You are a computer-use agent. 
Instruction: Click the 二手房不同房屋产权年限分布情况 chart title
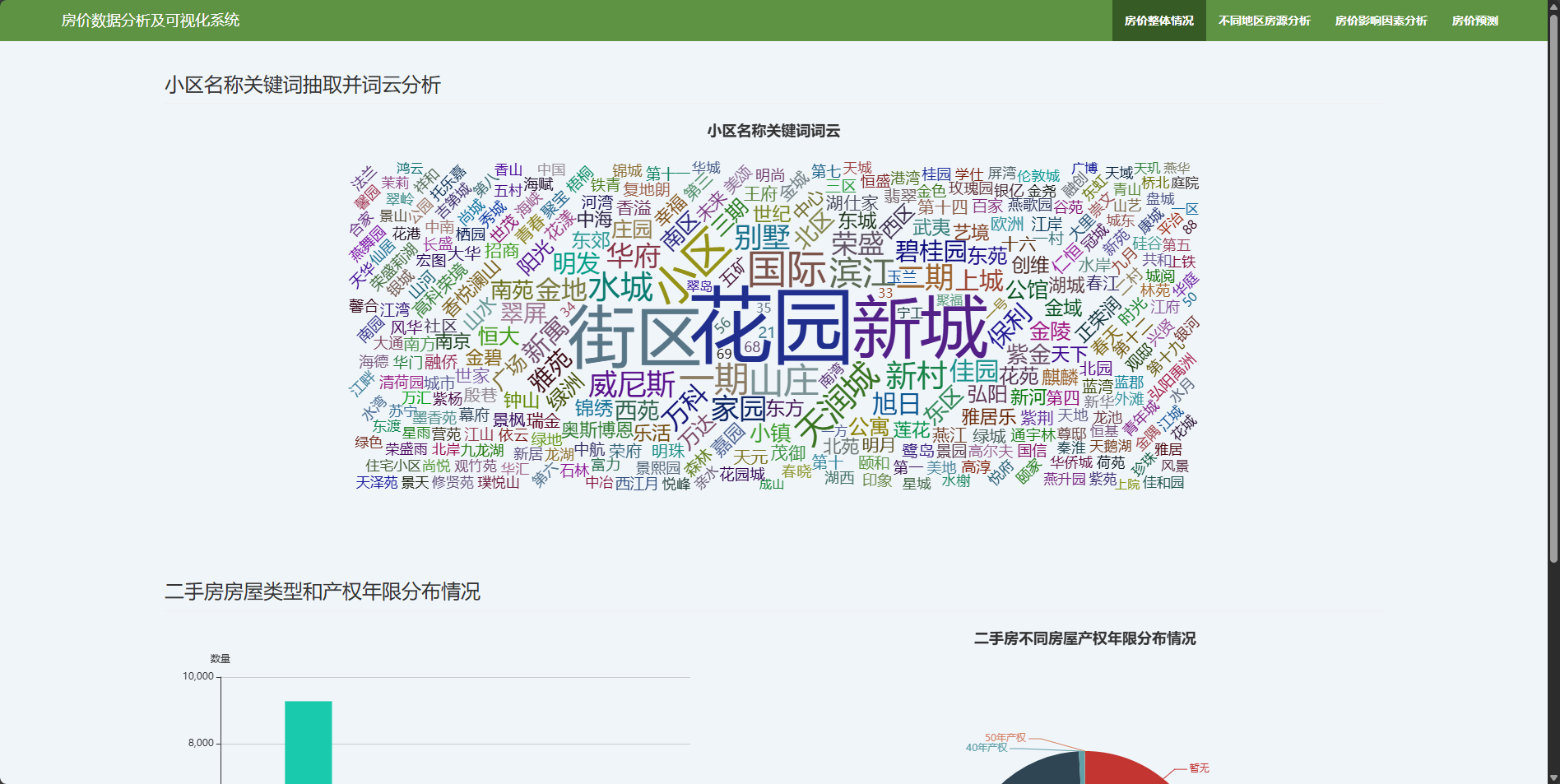click(1084, 638)
